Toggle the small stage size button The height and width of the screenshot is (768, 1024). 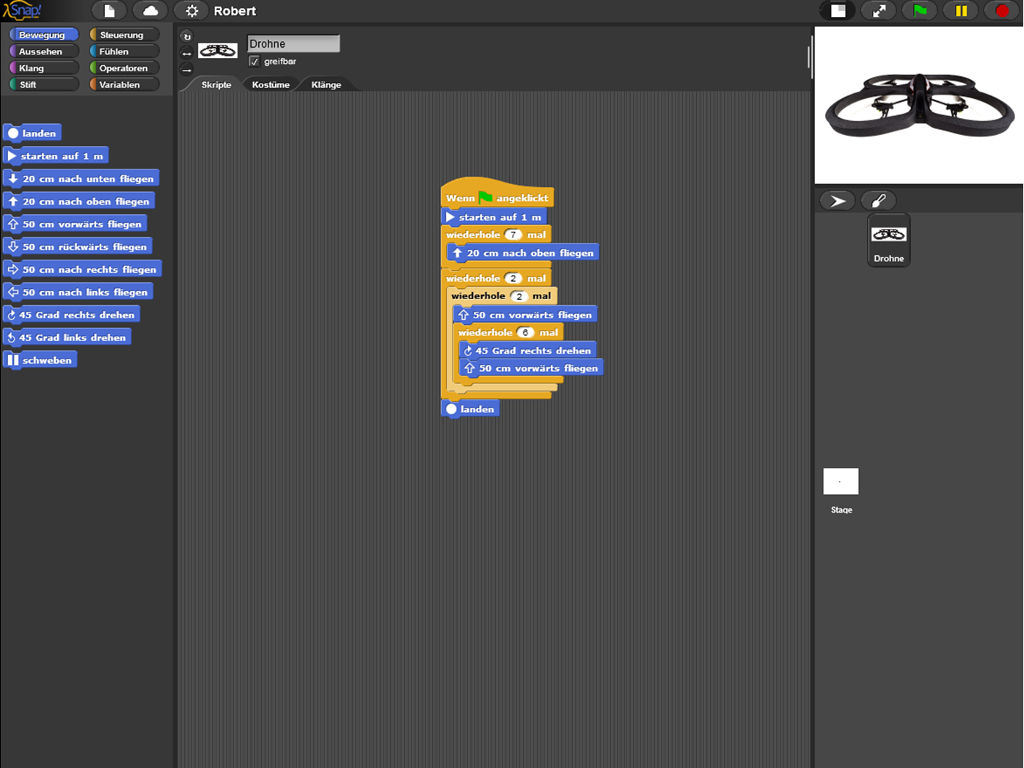click(838, 11)
